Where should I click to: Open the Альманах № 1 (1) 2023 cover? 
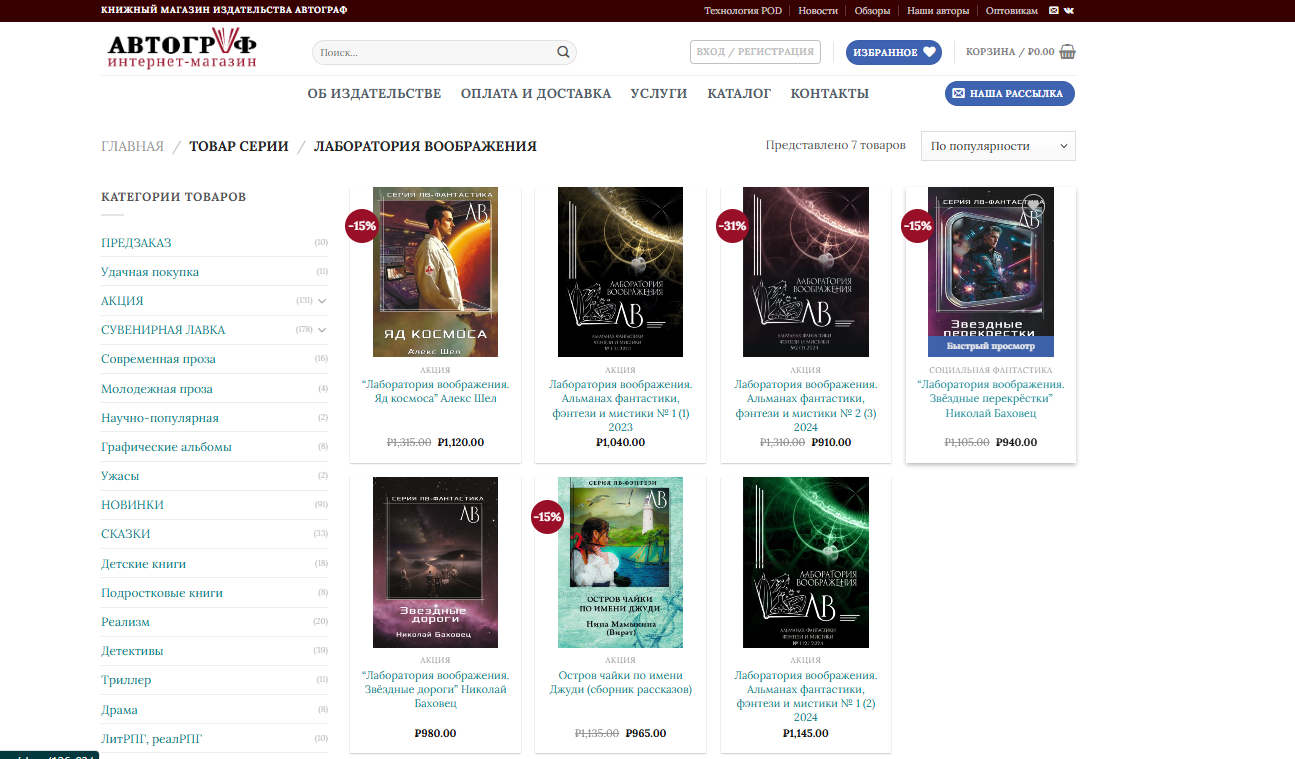tap(620, 272)
